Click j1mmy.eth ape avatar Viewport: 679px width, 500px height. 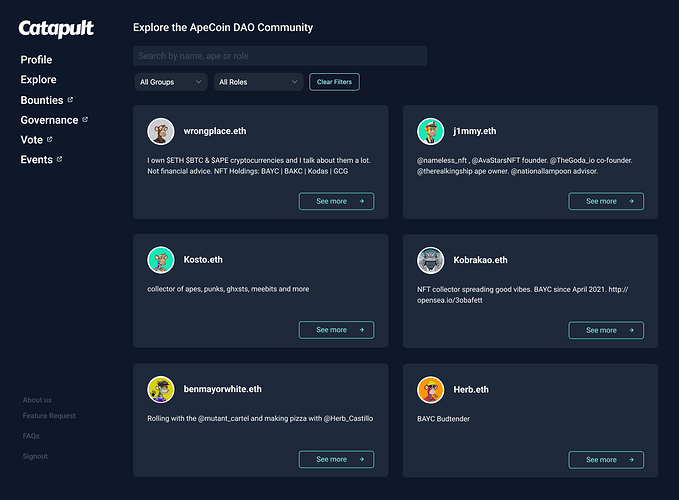tap(430, 131)
